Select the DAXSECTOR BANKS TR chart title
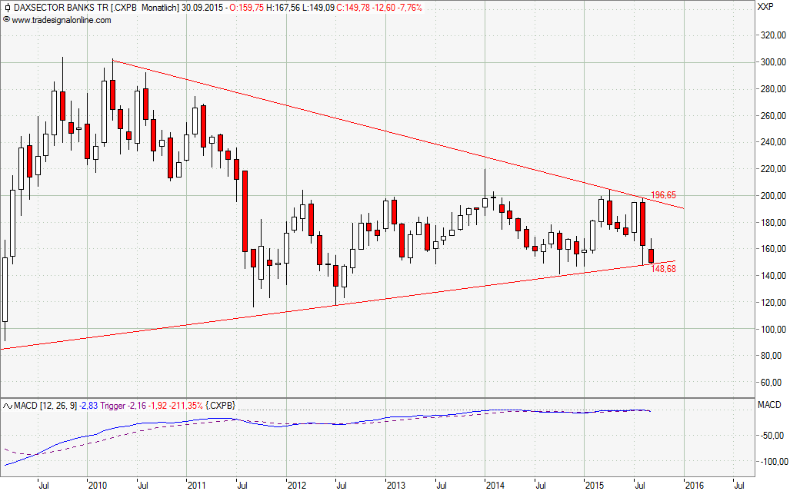The image size is (800, 491). [62, 7]
